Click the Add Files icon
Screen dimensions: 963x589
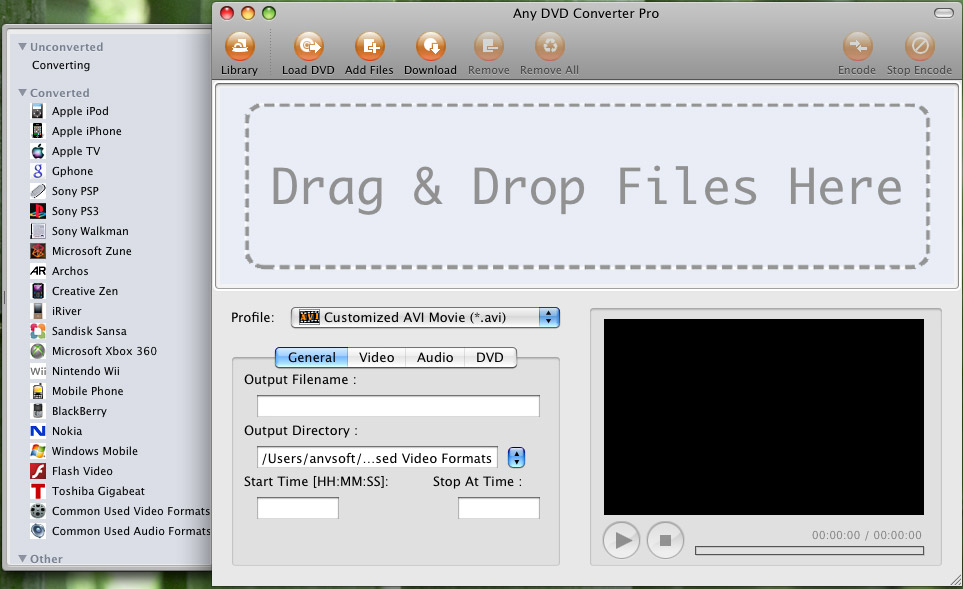(369, 46)
